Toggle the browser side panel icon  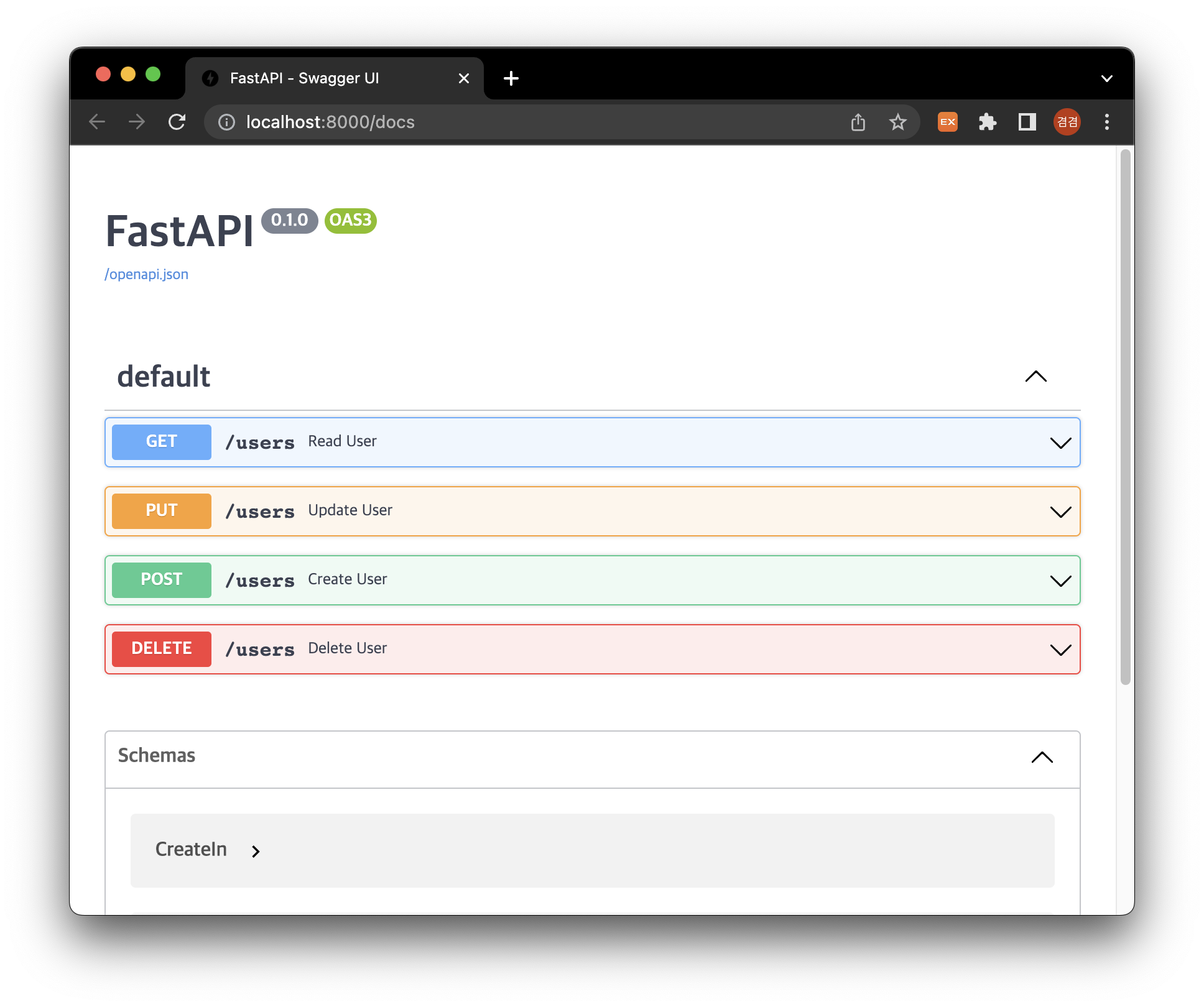coord(1027,122)
